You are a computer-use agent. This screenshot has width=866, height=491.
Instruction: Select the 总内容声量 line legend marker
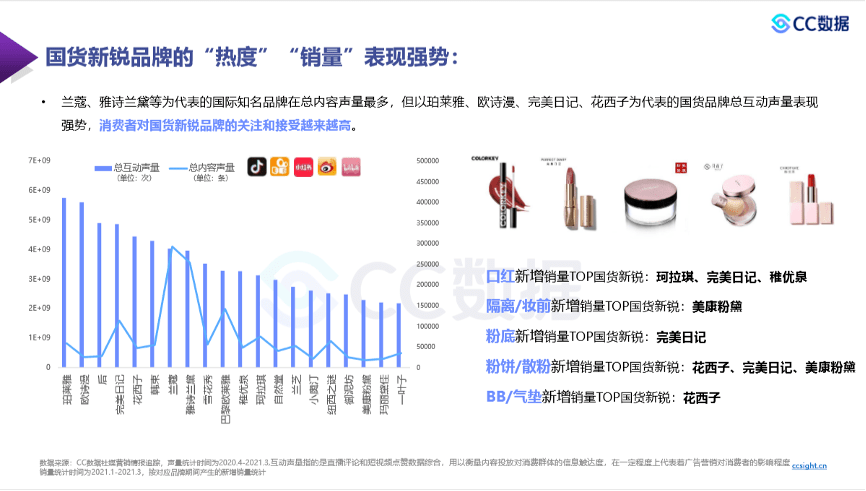coord(178,168)
